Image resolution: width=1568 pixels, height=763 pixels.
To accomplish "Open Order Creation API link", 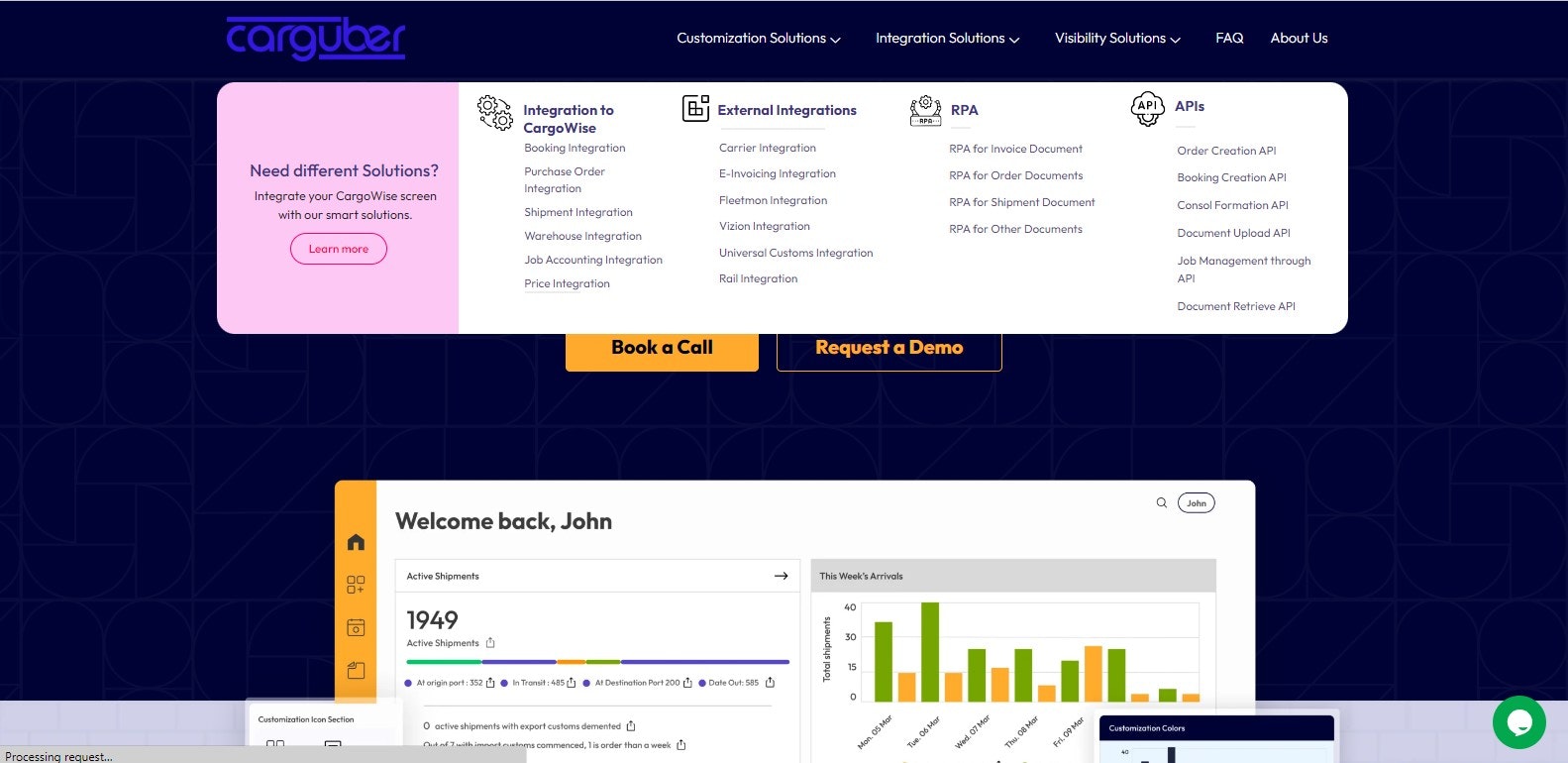I will tap(1226, 151).
